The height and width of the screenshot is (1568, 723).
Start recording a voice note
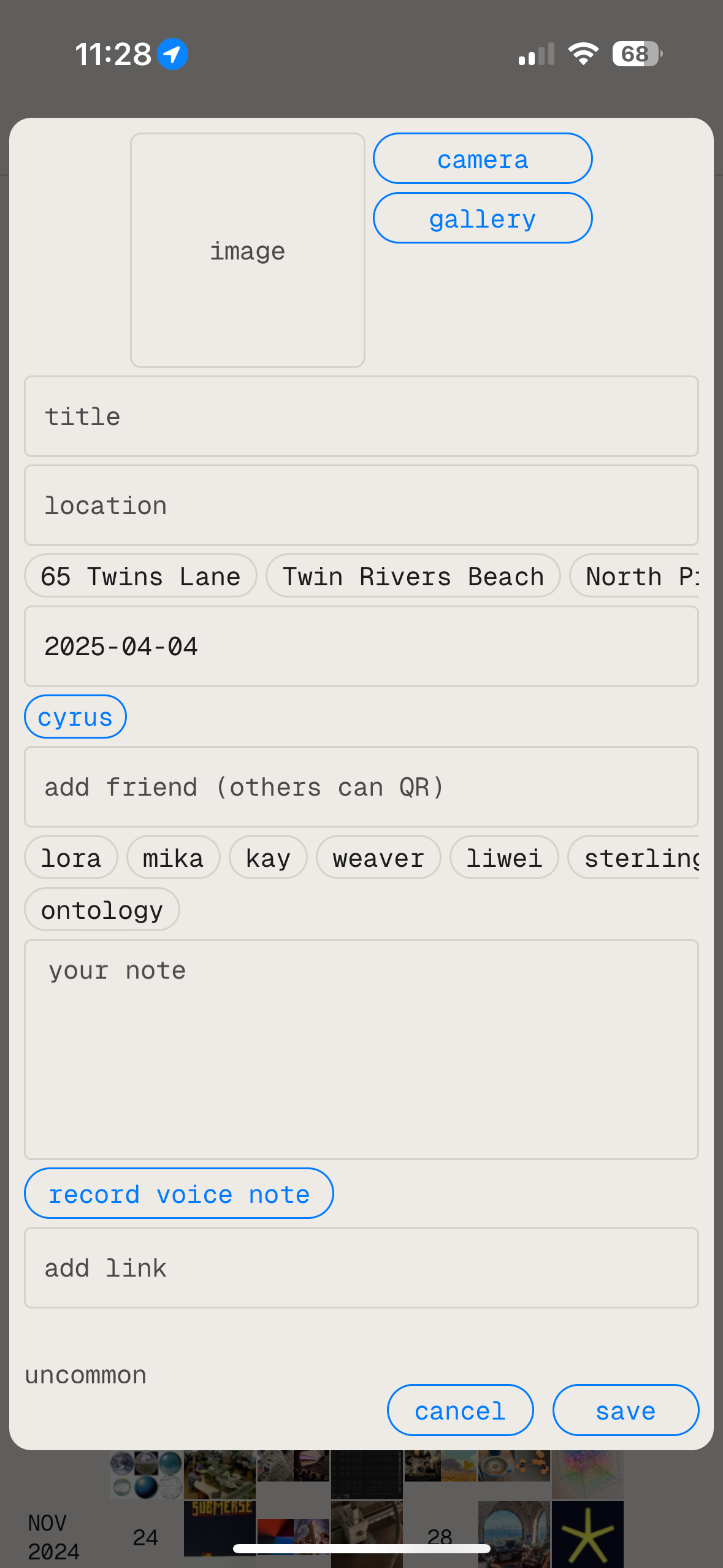click(x=179, y=1194)
